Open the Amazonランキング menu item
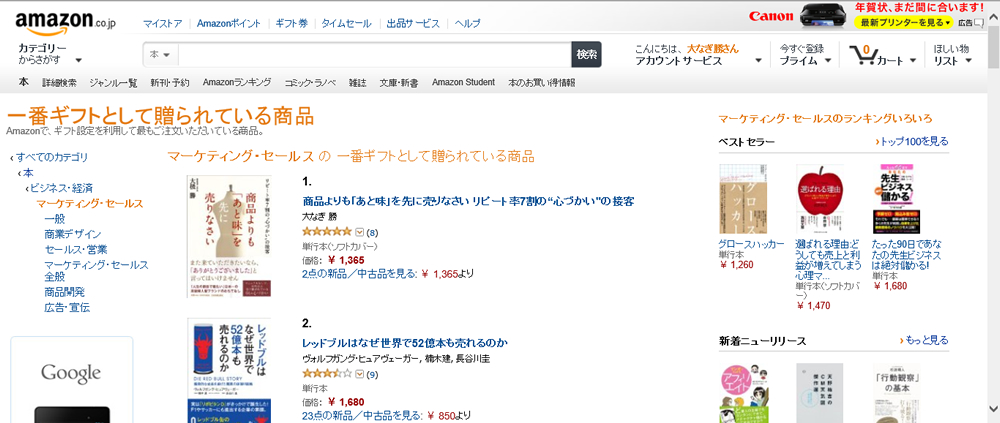The image size is (1000, 423). tap(237, 82)
